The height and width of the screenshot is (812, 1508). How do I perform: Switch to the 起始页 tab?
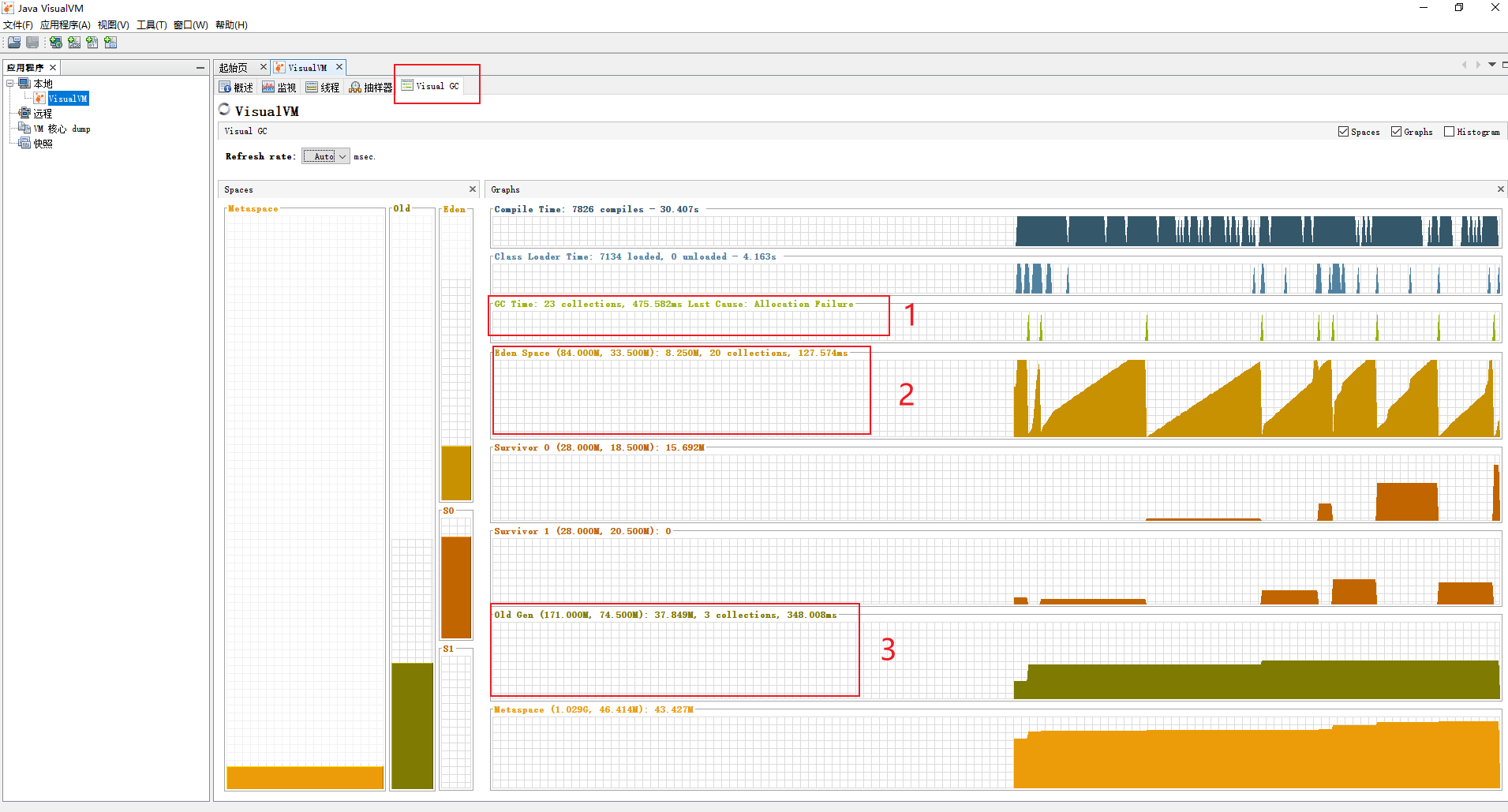point(234,68)
